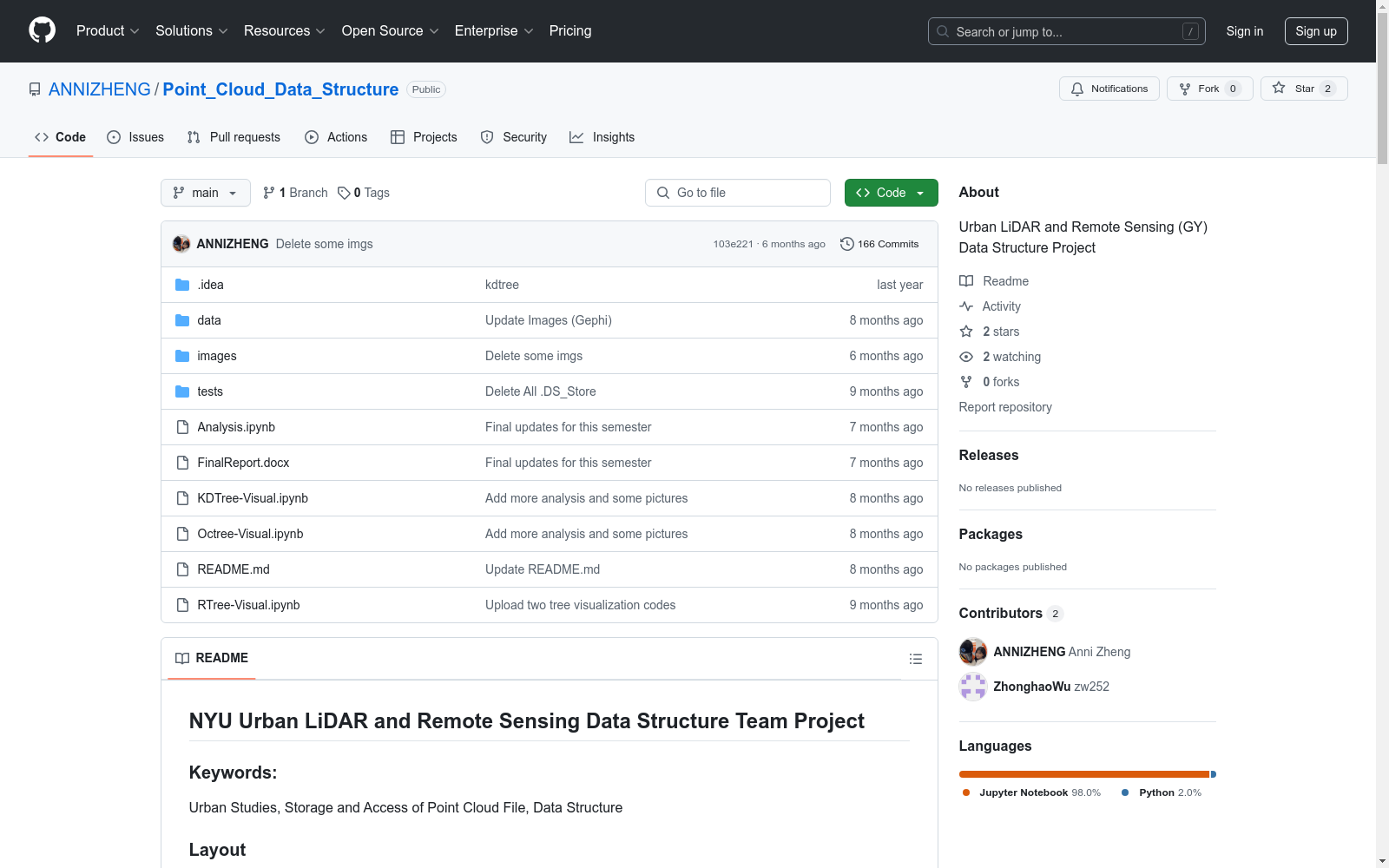The height and width of the screenshot is (868, 1389).
Task: Open the .idea folder icon
Action: pos(182,285)
